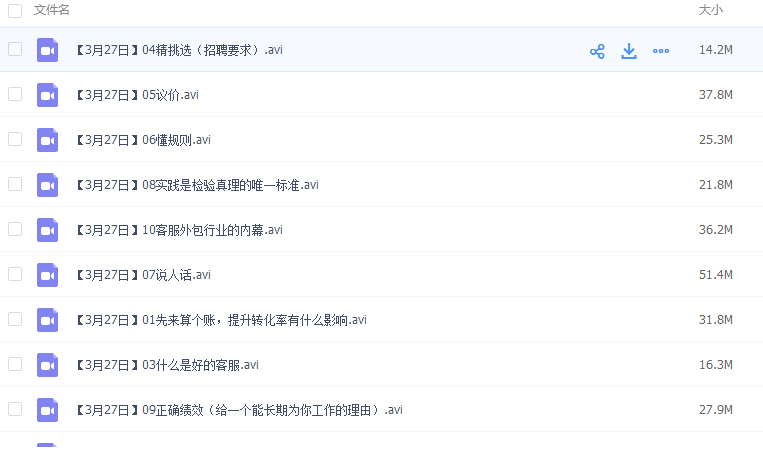763x470 pixels.
Task: Click video icon of 01先来算个账 file
Action: point(47,320)
